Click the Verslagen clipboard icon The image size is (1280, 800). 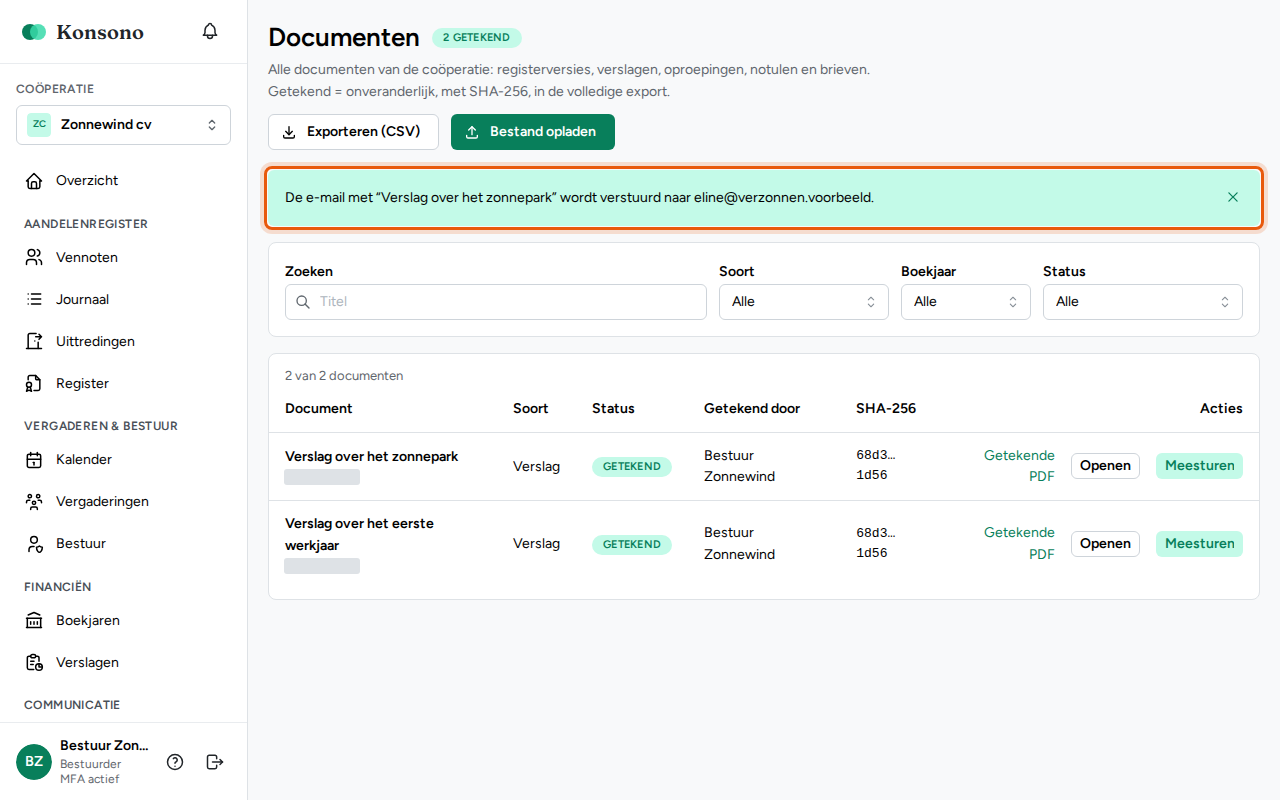coord(35,663)
